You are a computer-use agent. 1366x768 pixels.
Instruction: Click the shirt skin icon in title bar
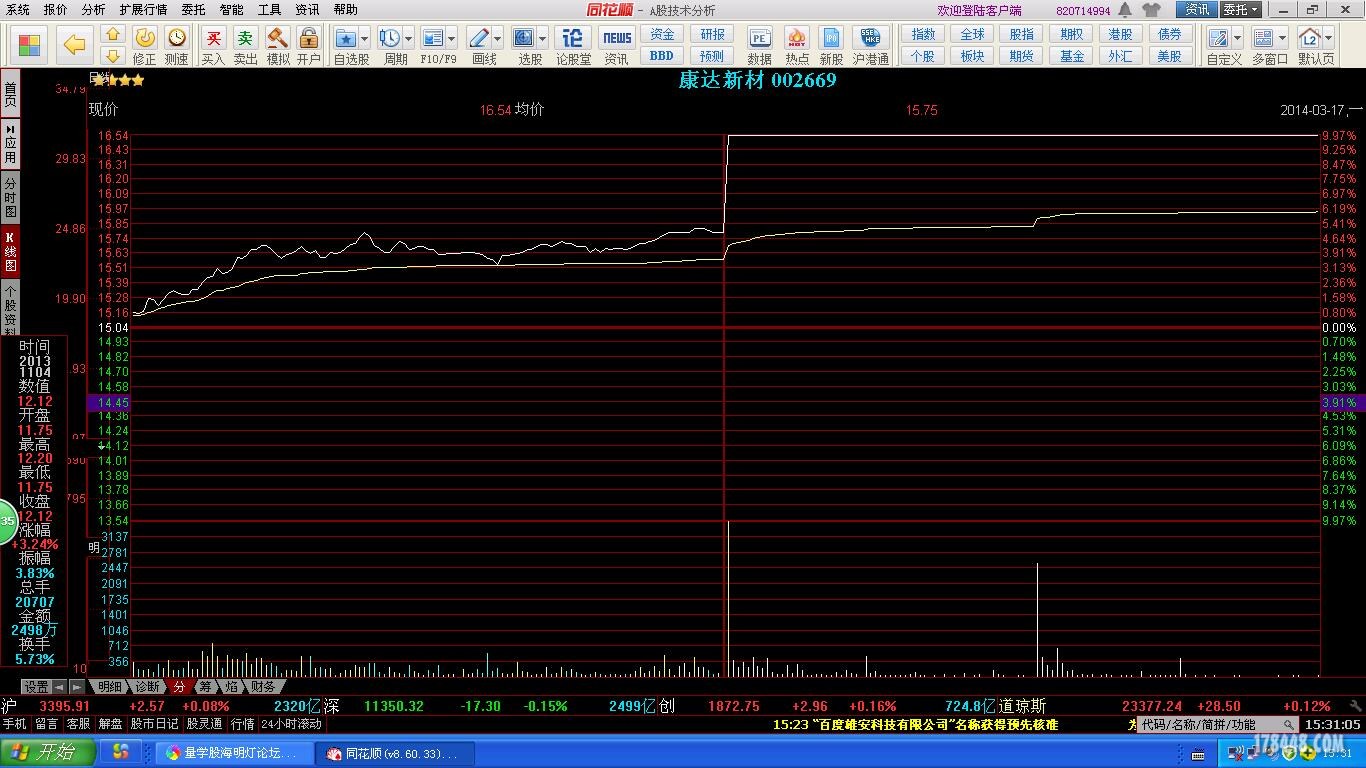click(x=1151, y=10)
